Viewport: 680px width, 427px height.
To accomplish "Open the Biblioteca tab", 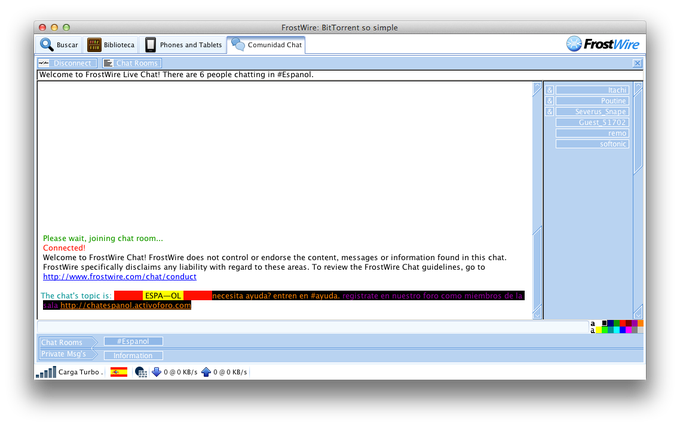I will pos(111,45).
